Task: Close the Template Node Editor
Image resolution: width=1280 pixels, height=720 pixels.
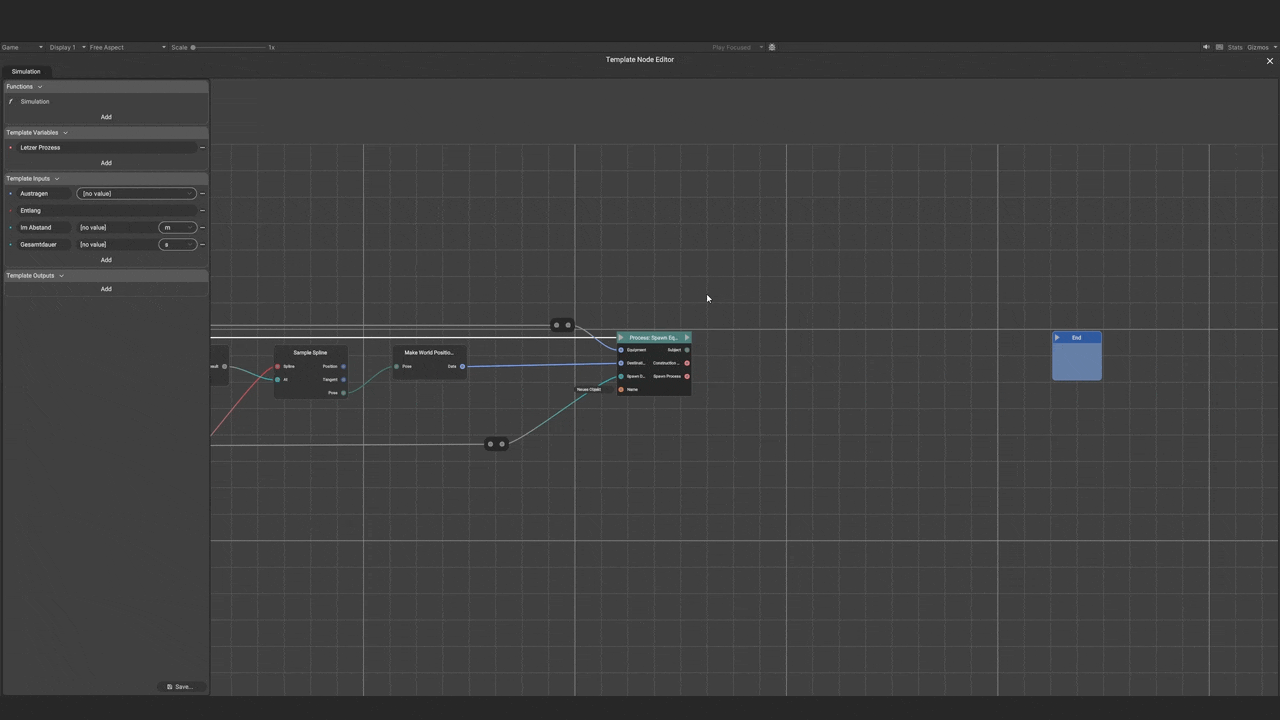Action: [1270, 61]
